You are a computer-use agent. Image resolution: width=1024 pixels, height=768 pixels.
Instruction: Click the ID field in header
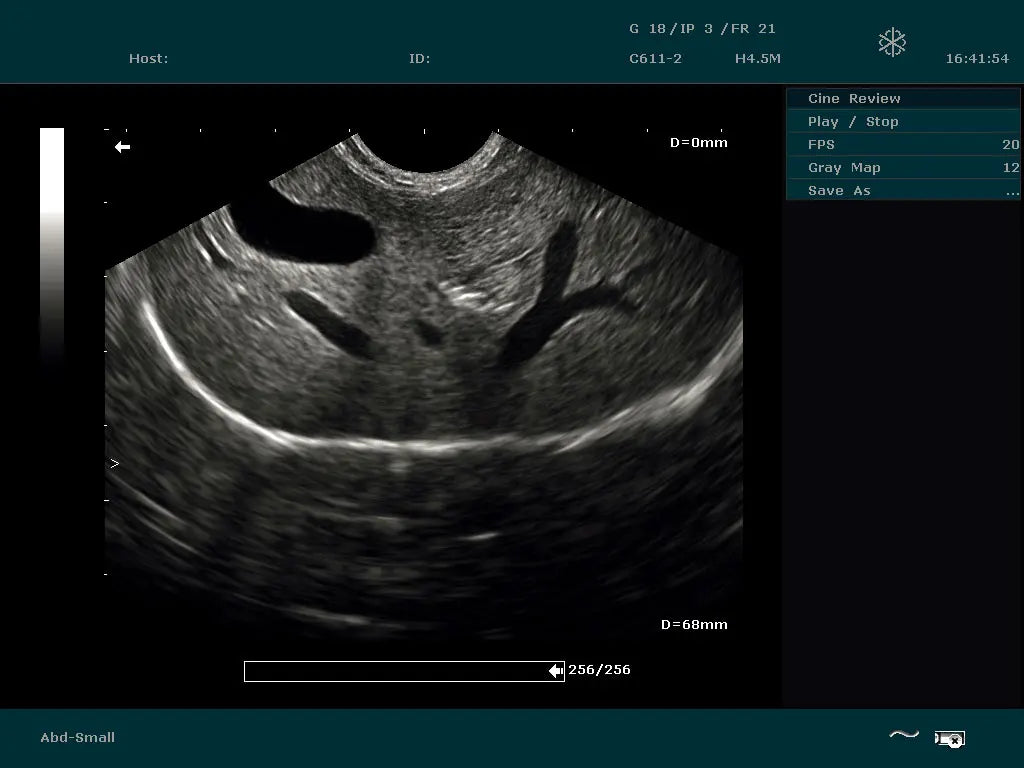(x=419, y=58)
